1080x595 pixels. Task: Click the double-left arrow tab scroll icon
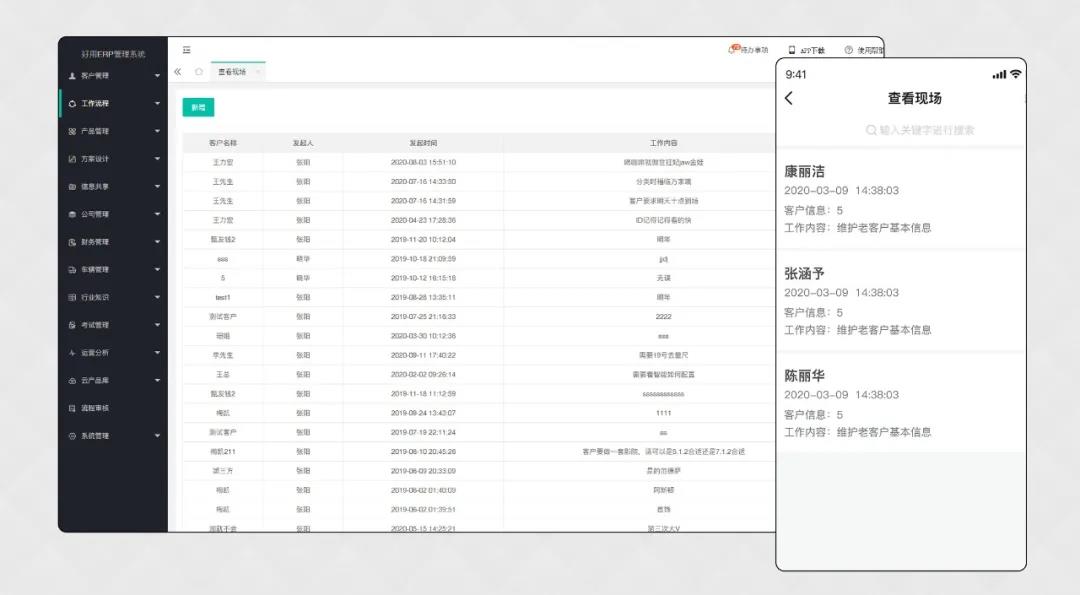(178, 72)
